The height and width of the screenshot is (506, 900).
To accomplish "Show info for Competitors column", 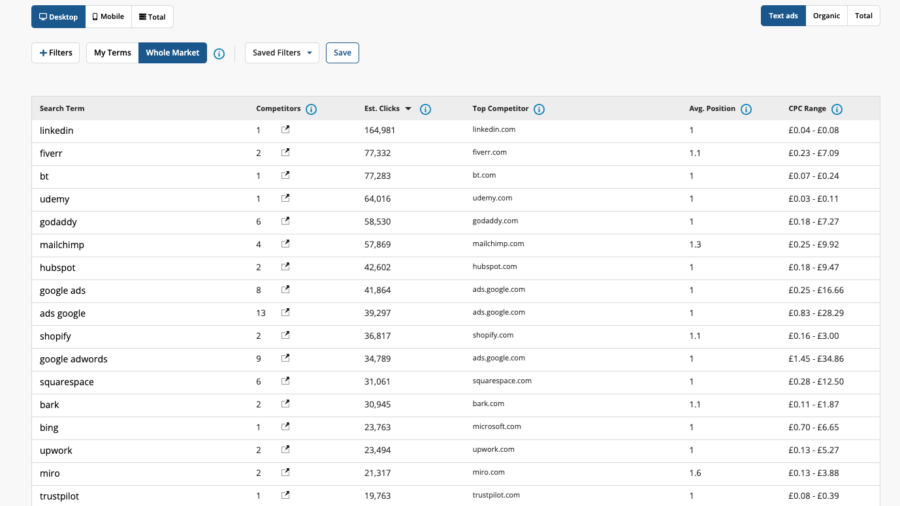I will point(311,109).
